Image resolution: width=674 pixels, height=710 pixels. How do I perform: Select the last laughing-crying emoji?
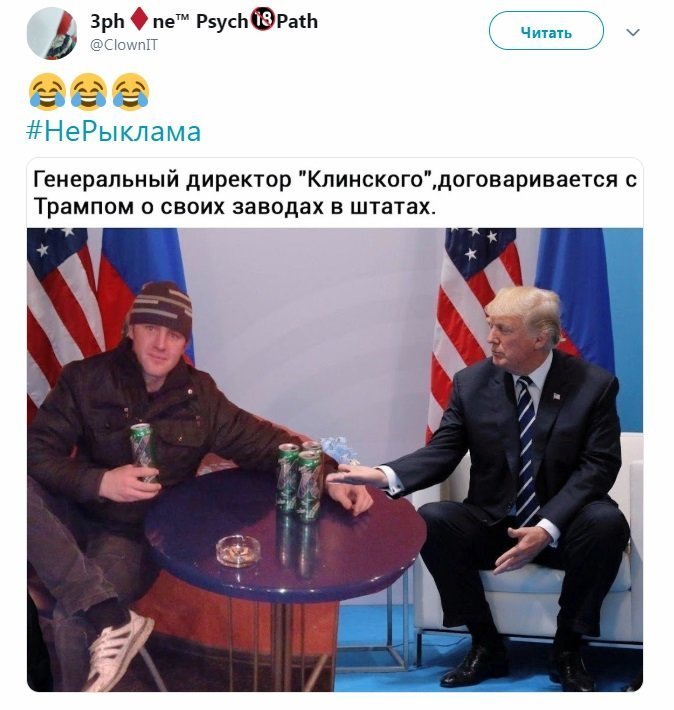[130, 92]
